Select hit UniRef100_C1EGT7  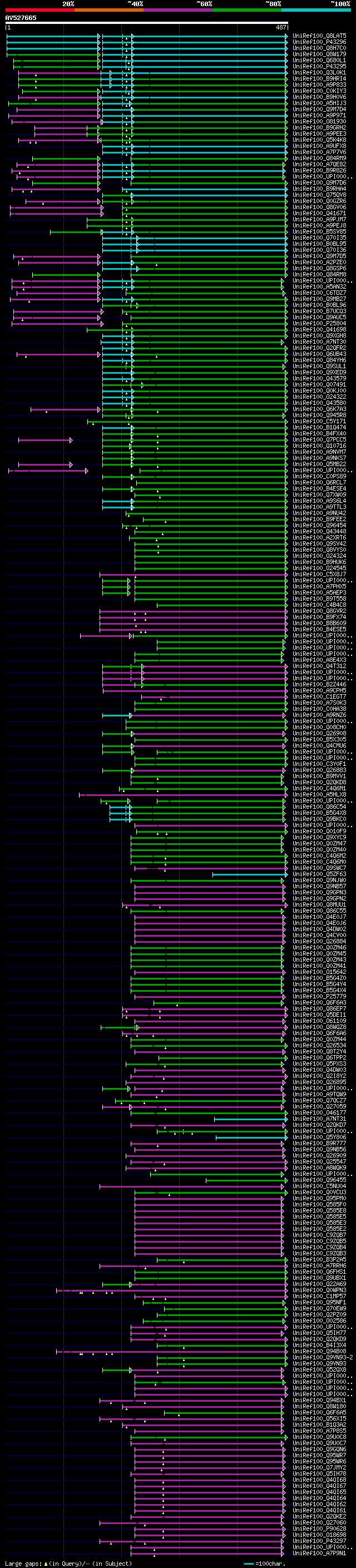tap(319, 697)
